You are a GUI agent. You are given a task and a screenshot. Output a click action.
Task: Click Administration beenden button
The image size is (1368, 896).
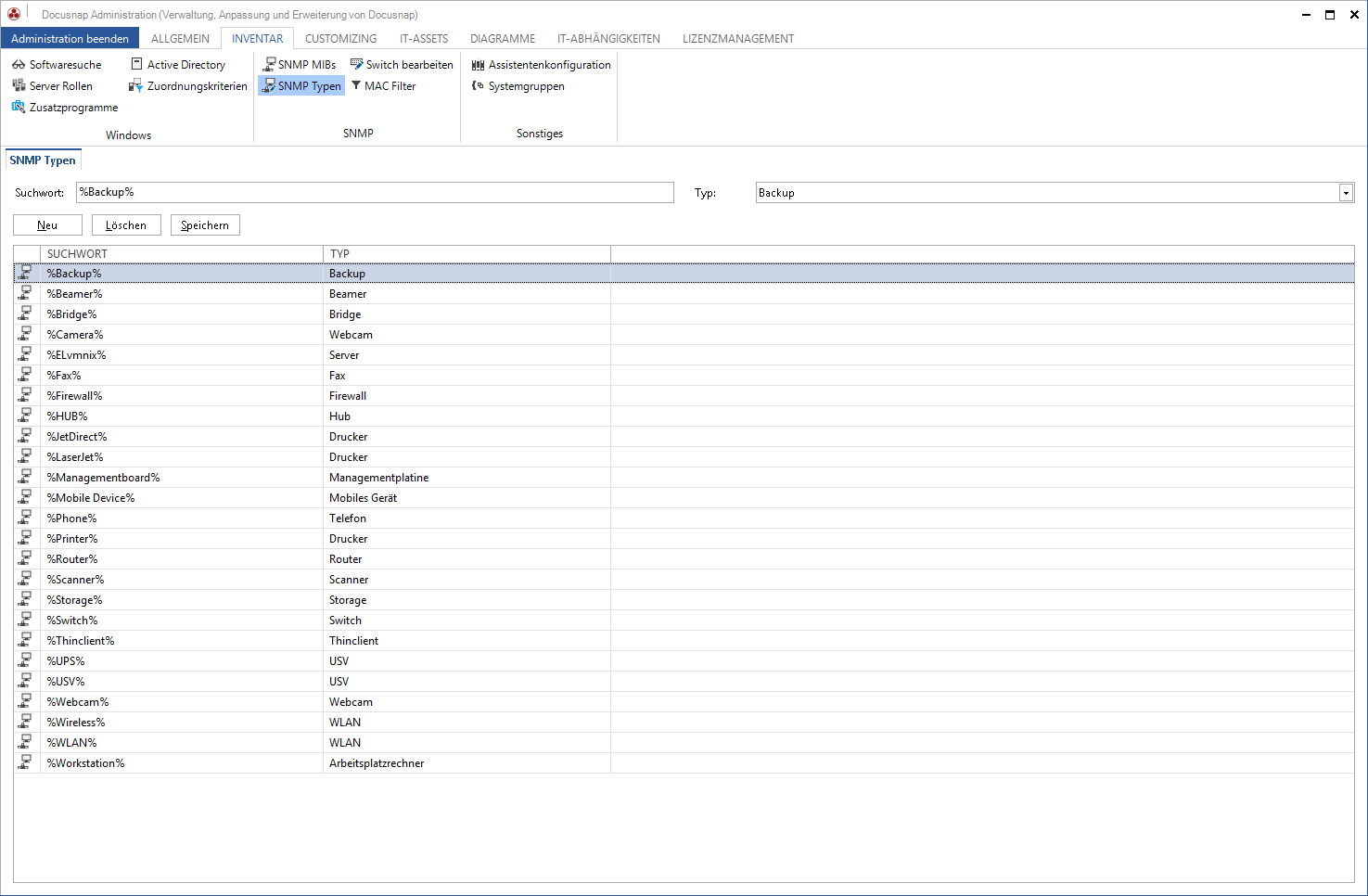[x=70, y=38]
